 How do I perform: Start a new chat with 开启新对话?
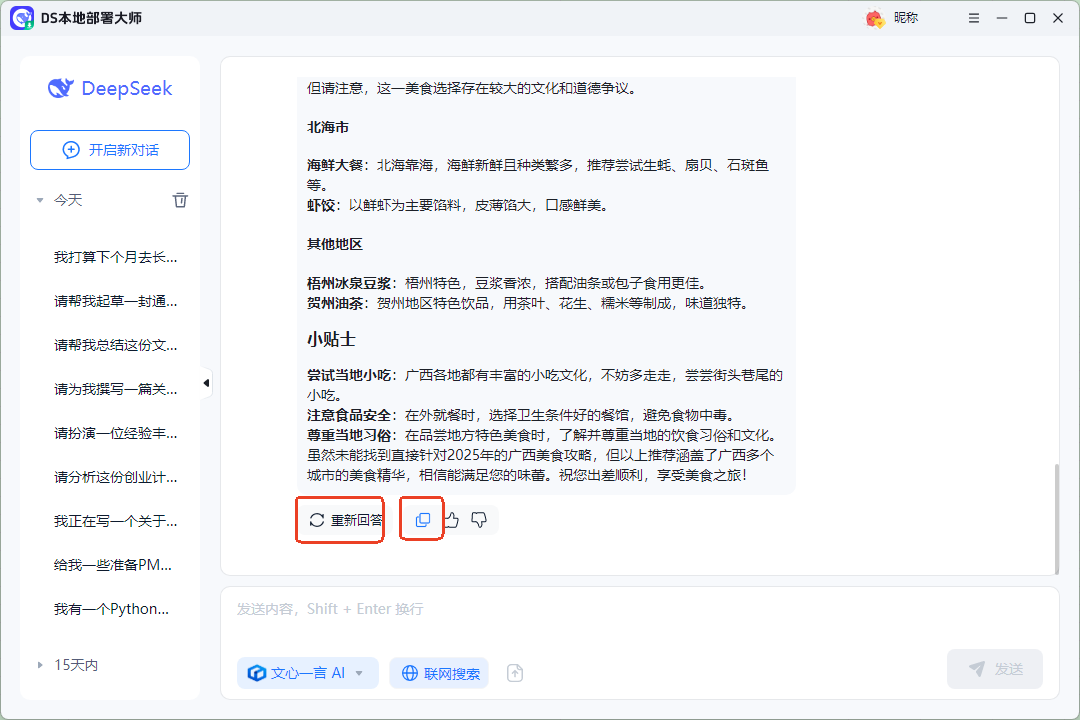(110, 150)
